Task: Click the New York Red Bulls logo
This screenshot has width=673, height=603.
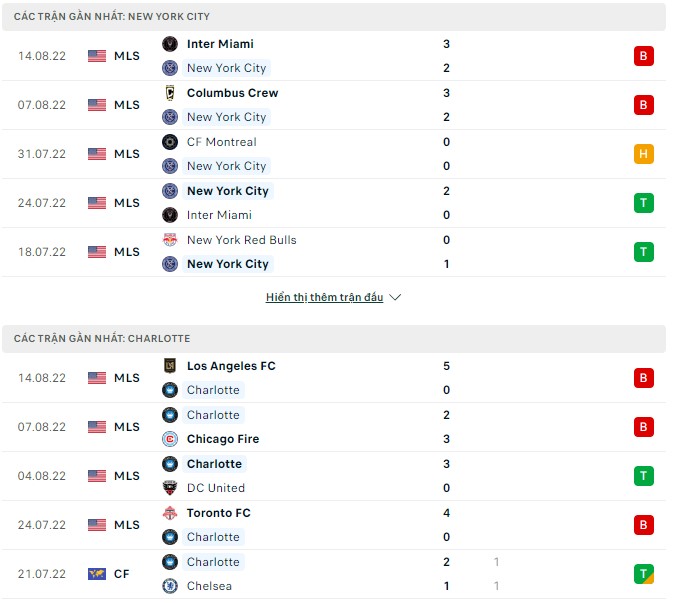Action: click(169, 240)
